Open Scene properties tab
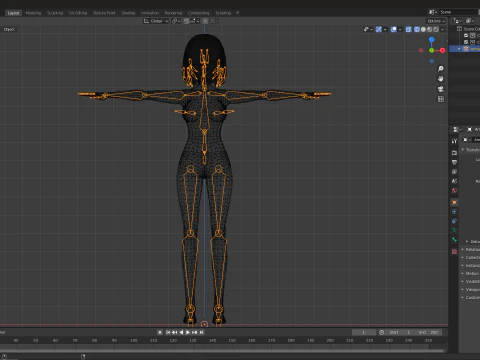 [x=454, y=181]
